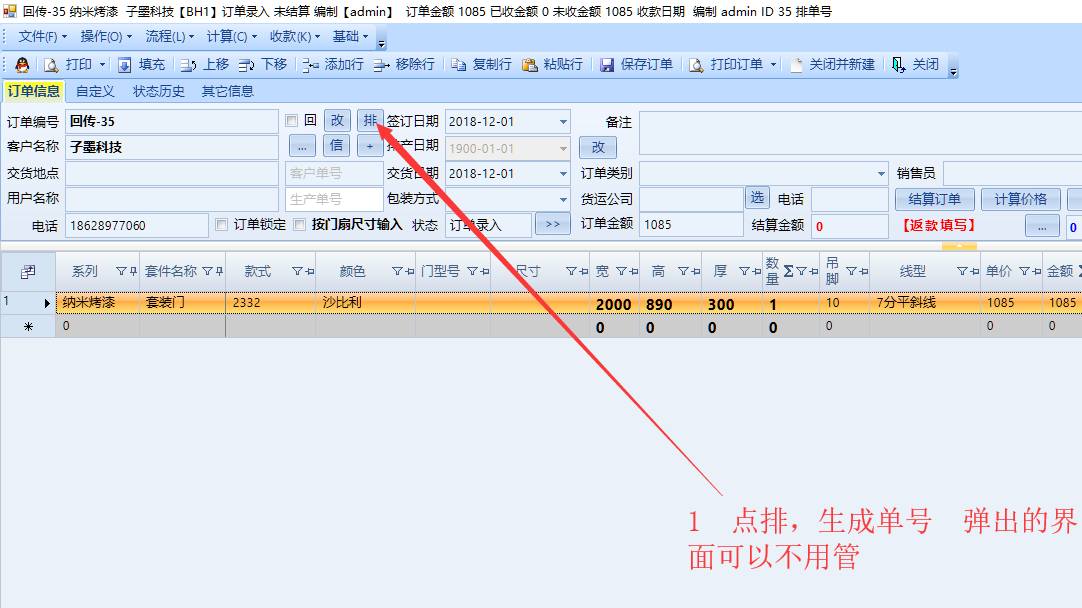The width and height of the screenshot is (1082, 608).
Task: Copy row using 复制行
Action: point(481,65)
